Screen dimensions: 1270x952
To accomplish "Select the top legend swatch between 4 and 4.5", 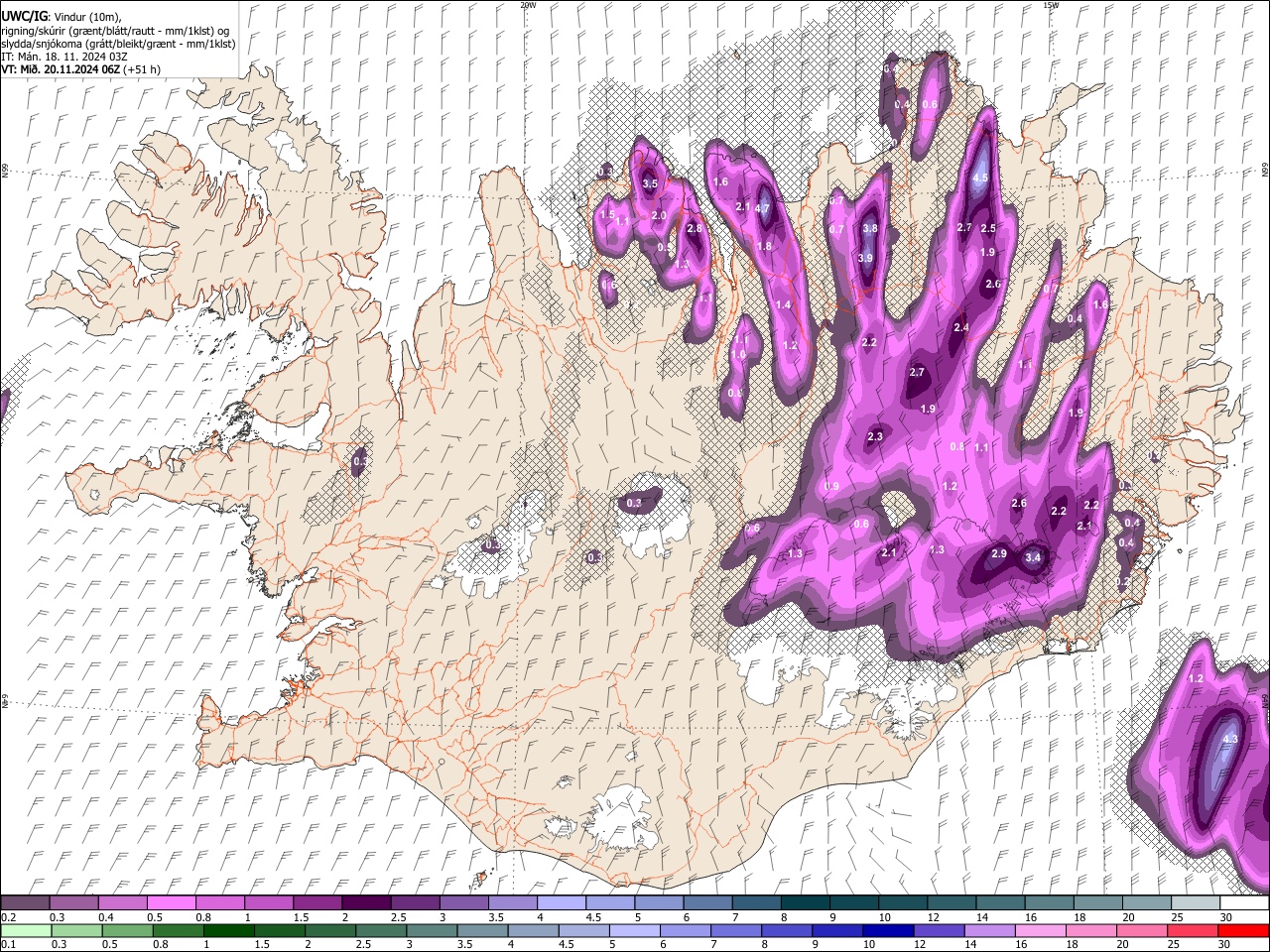I will (560, 902).
